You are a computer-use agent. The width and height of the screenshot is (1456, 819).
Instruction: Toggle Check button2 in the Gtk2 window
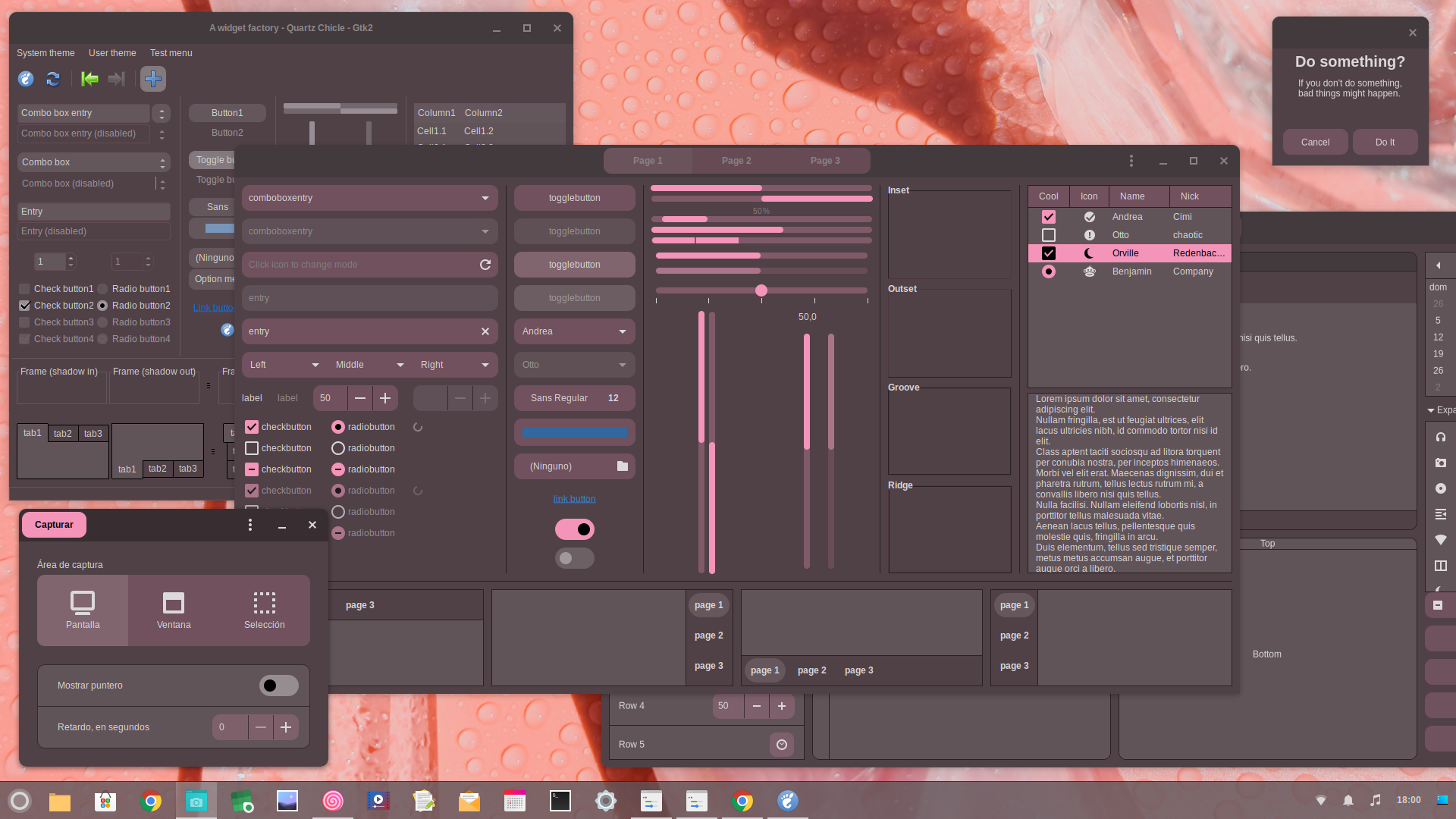tap(24, 306)
